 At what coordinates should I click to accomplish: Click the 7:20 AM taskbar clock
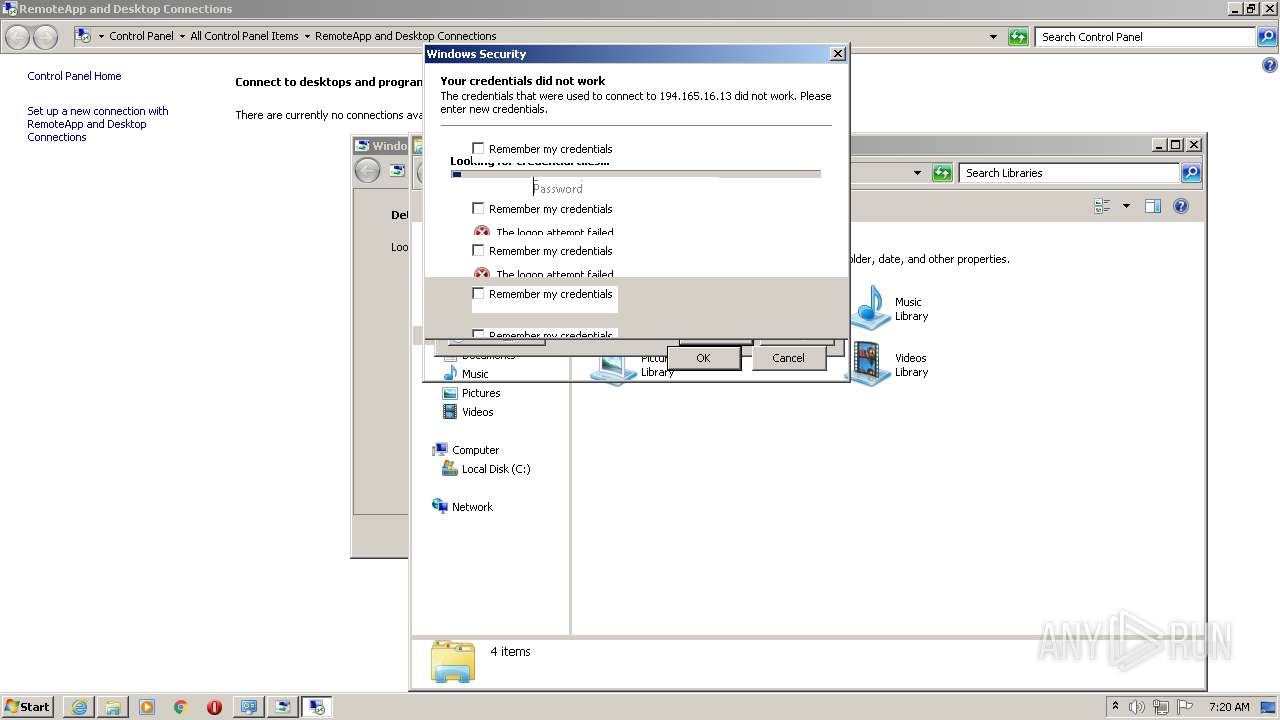[1229, 707]
